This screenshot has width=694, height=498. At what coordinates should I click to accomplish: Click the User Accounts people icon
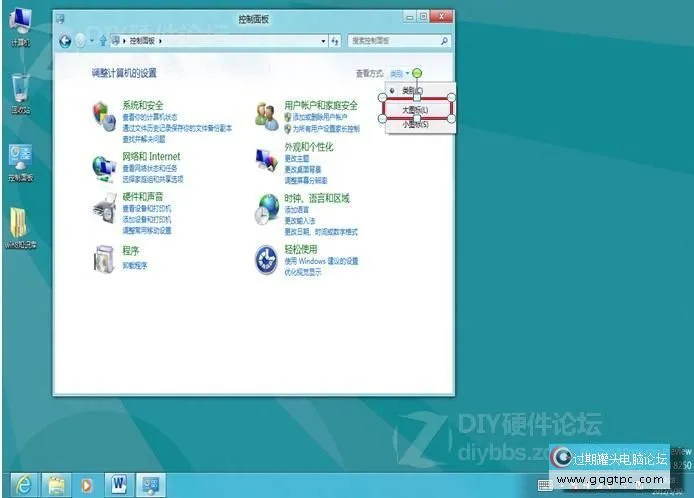[x=267, y=116]
